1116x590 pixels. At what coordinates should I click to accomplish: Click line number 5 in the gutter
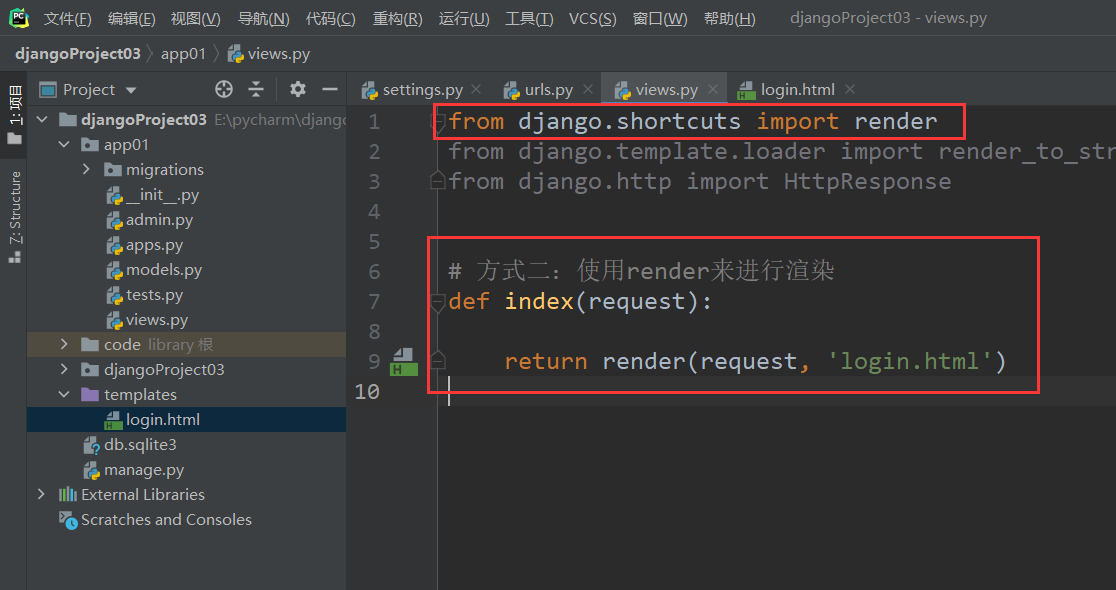point(374,241)
